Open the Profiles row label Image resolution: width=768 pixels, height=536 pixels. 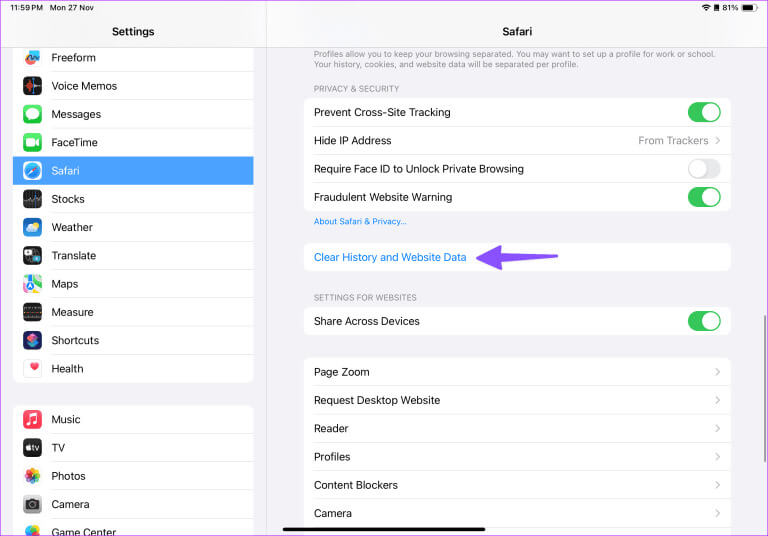[332, 457]
